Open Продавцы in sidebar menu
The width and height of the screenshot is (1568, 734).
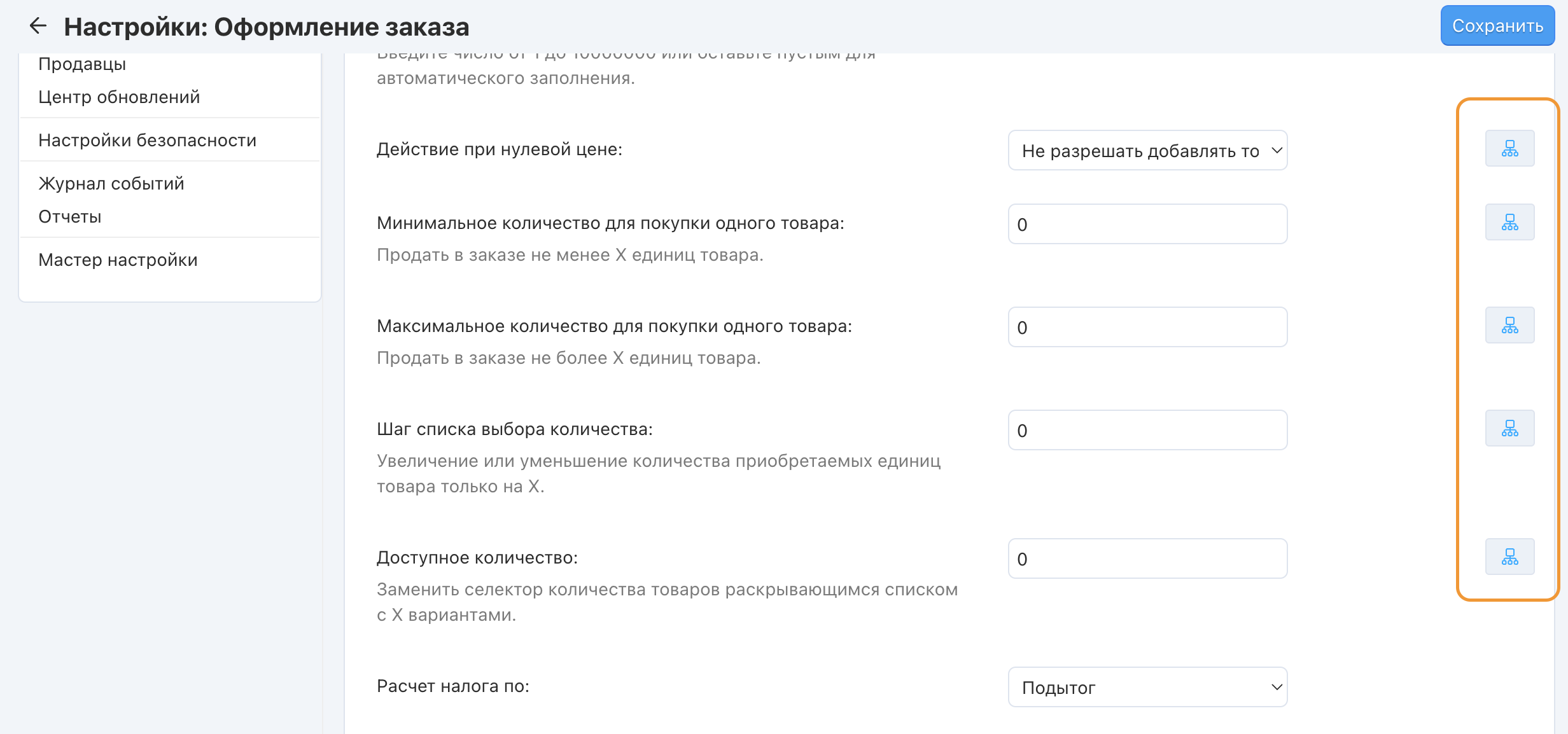82,64
